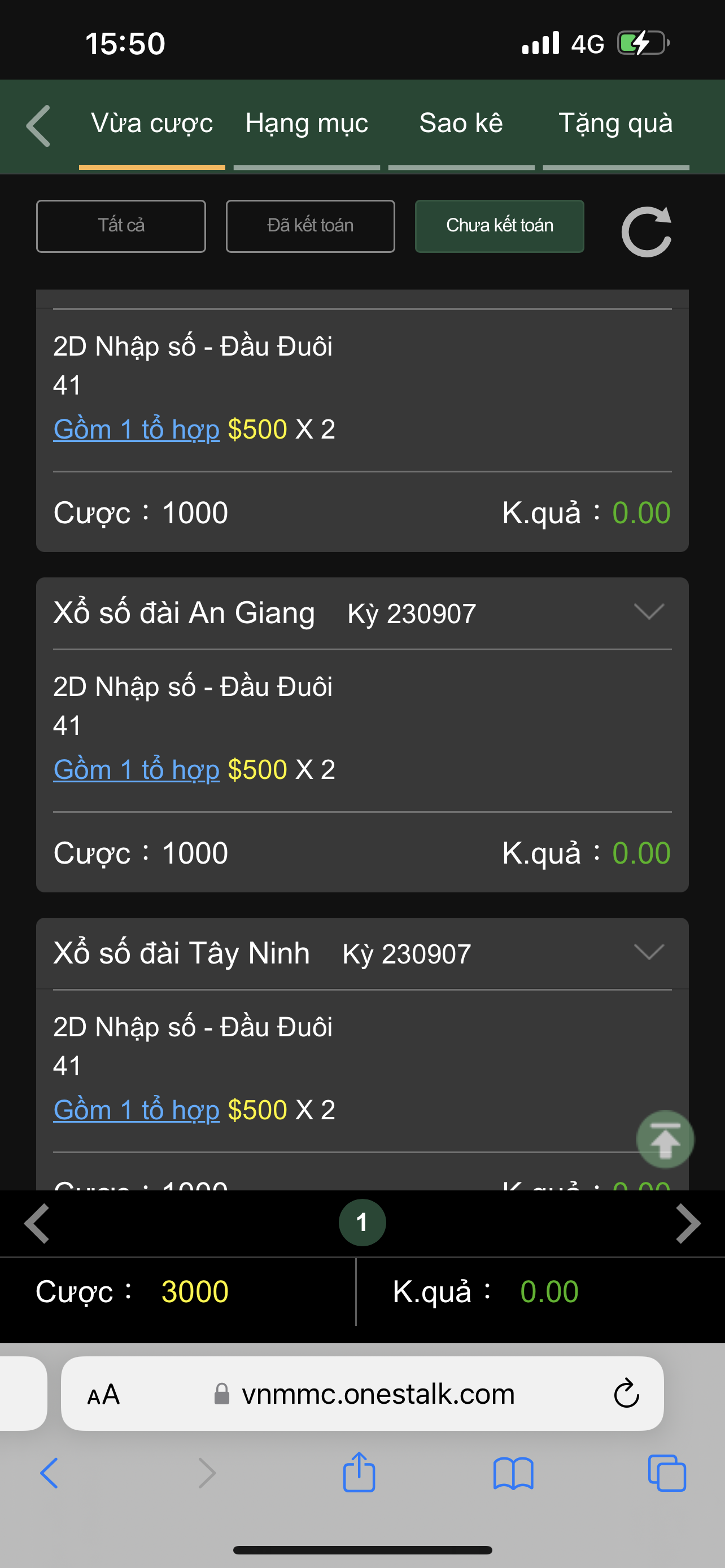This screenshot has width=725, height=1568.
Task: Select the Chưa kết toán filter
Action: (x=499, y=226)
